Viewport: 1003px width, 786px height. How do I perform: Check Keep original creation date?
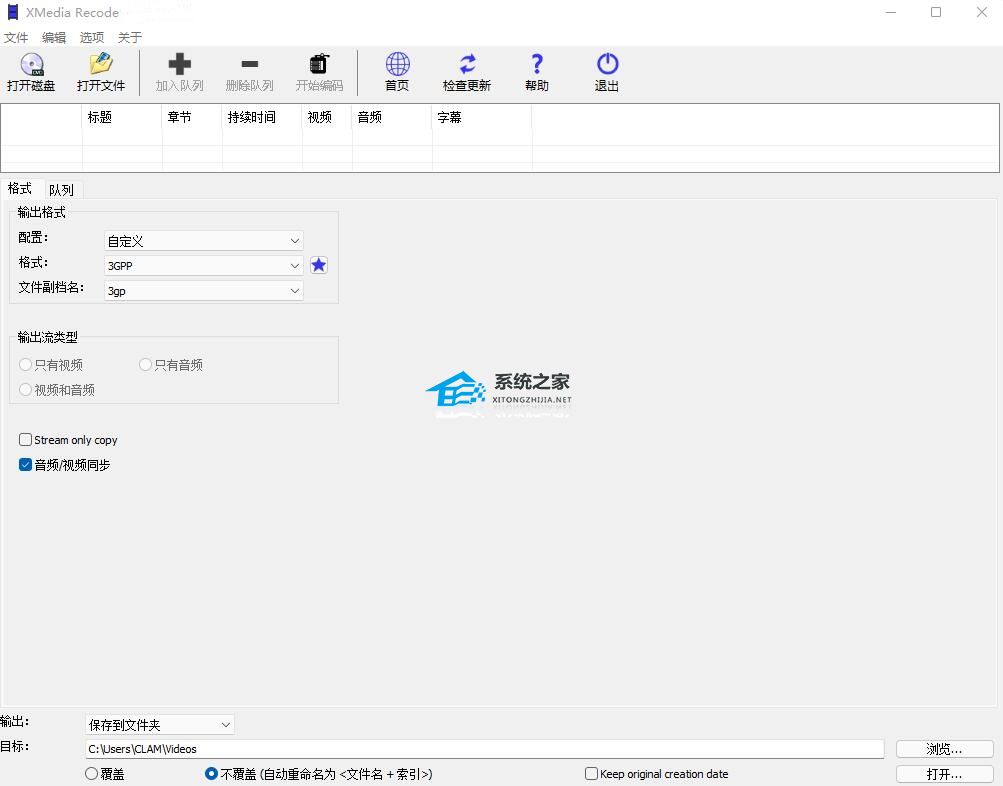coord(592,773)
